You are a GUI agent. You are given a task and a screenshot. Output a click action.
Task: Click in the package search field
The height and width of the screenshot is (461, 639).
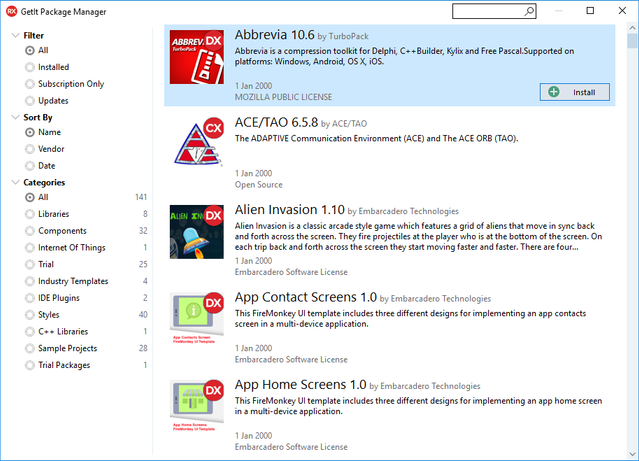[x=494, y=11]
